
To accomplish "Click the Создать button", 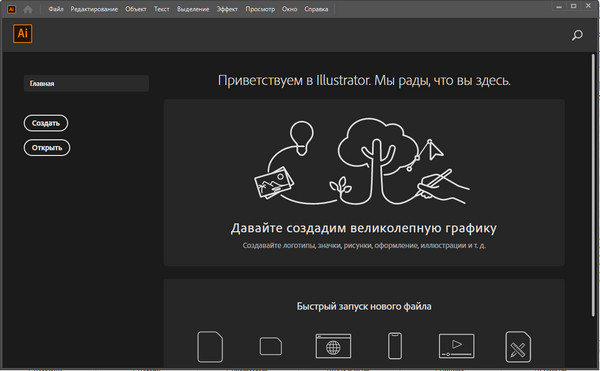I will coord(46,123).
